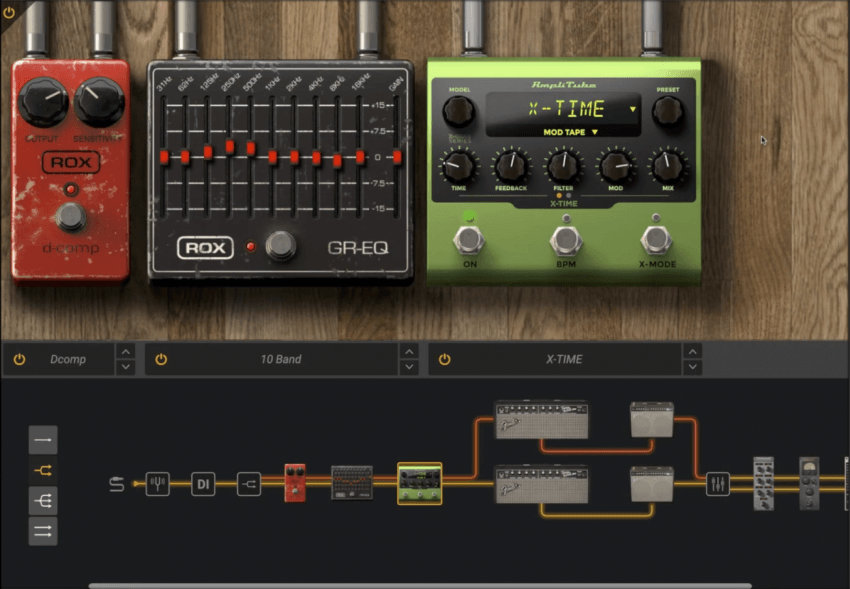
Task: Stomp the X-TIME ON footswitch
Action: click(x=469, y=240)
